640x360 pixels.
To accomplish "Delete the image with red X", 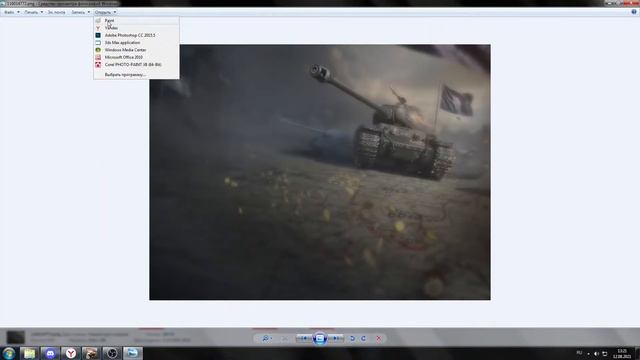I will 379,338.
